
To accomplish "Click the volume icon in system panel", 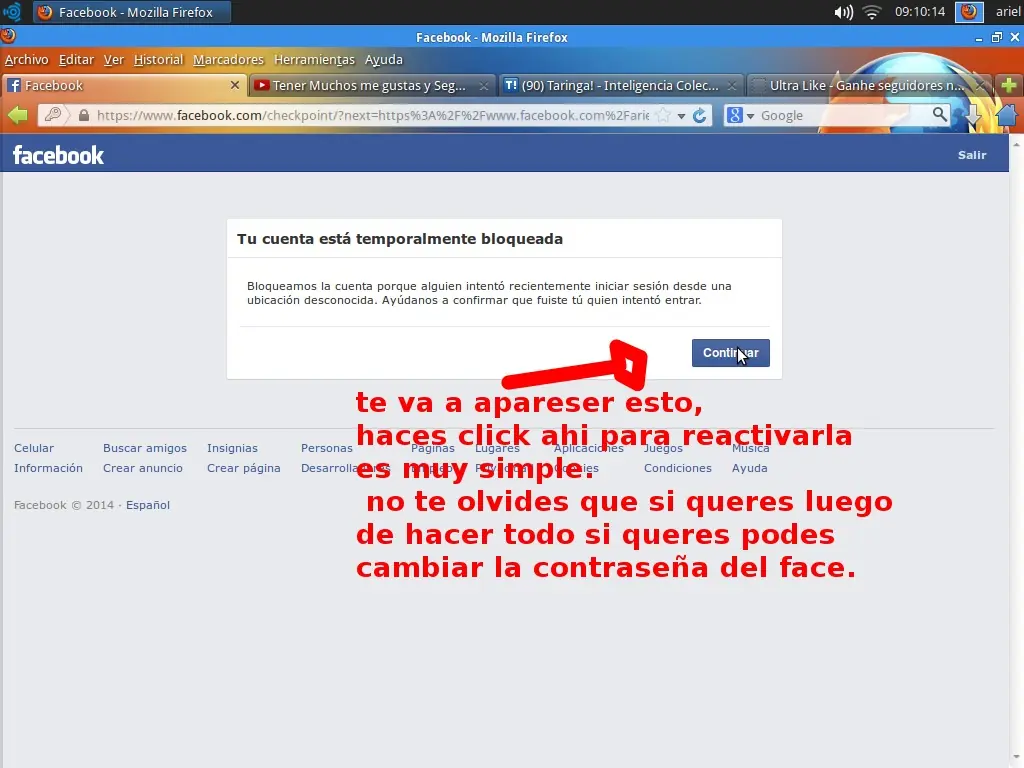I will pyautogui.click(x=843, y=12).
